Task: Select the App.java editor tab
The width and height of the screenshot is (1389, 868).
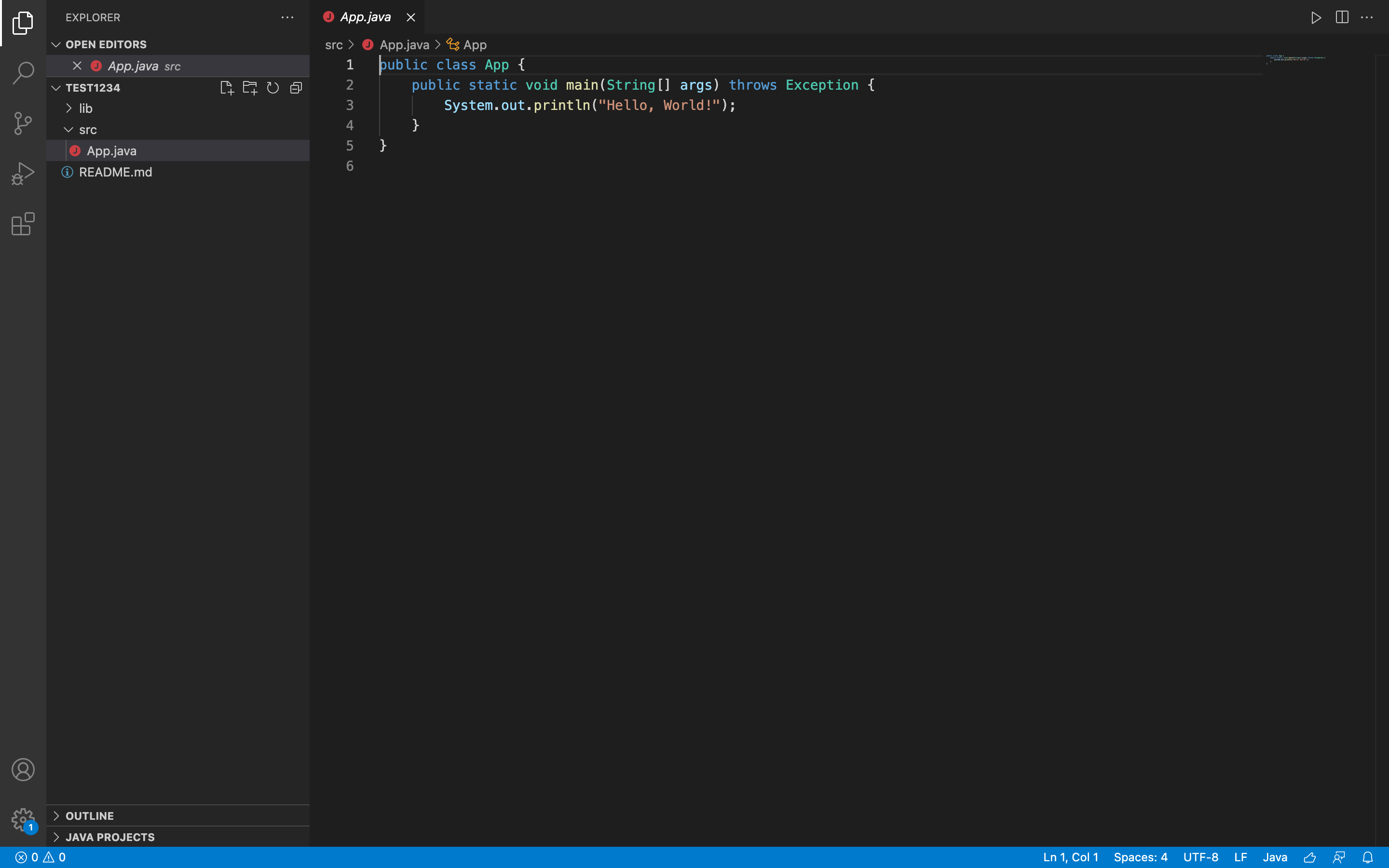Action: [365, 17]
